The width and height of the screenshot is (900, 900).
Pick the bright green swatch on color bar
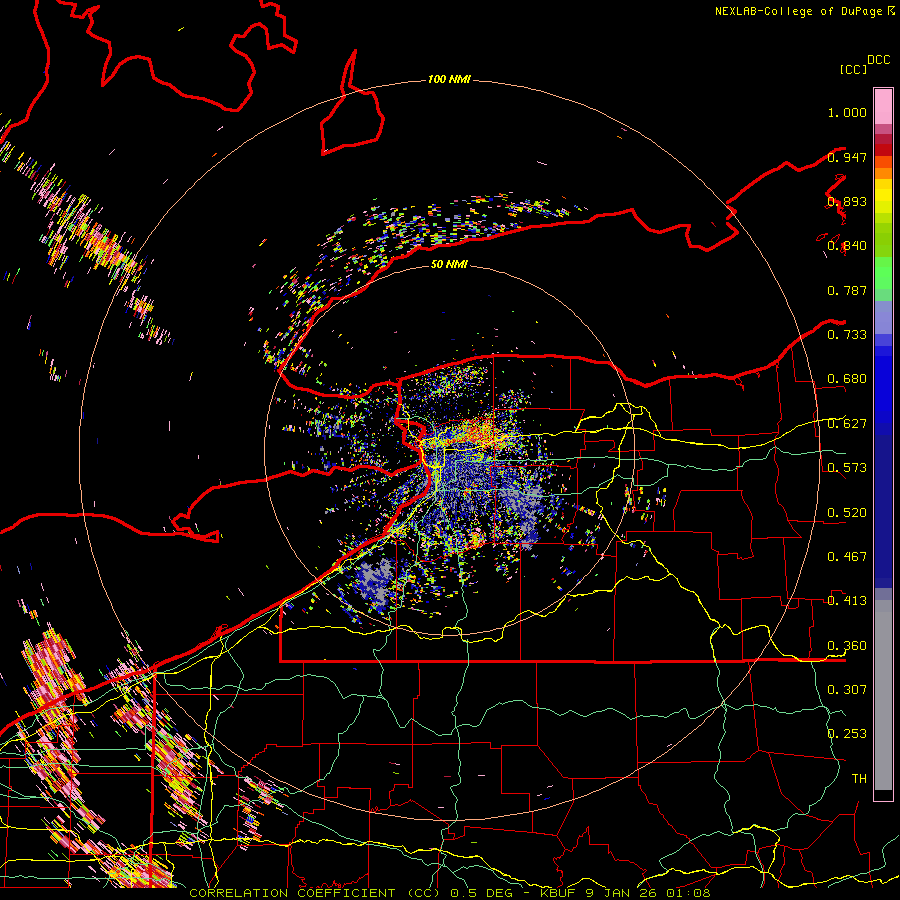pos(883,273)
